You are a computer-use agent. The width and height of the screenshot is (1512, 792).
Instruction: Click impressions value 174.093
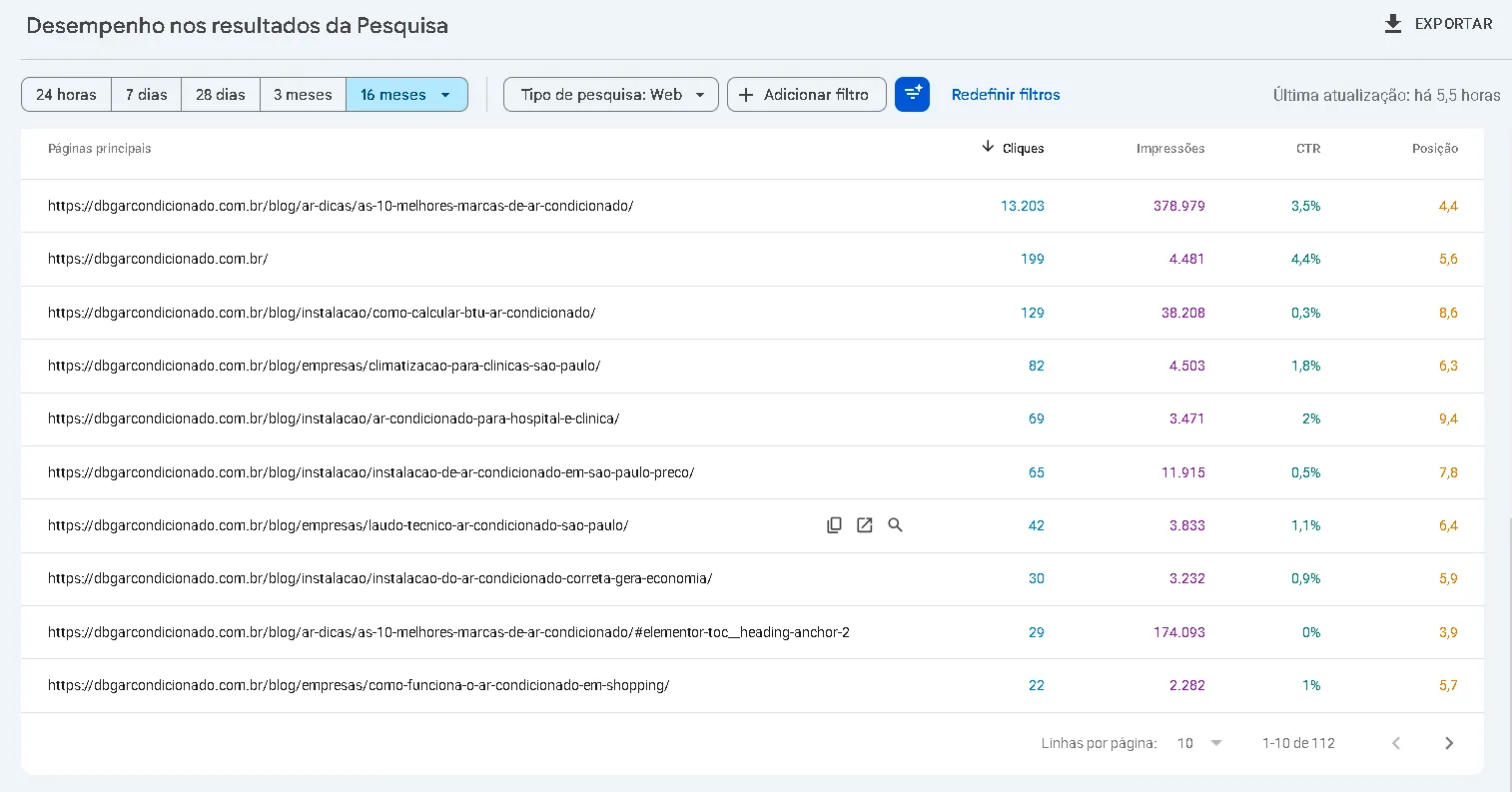[x=1179, y=632]
